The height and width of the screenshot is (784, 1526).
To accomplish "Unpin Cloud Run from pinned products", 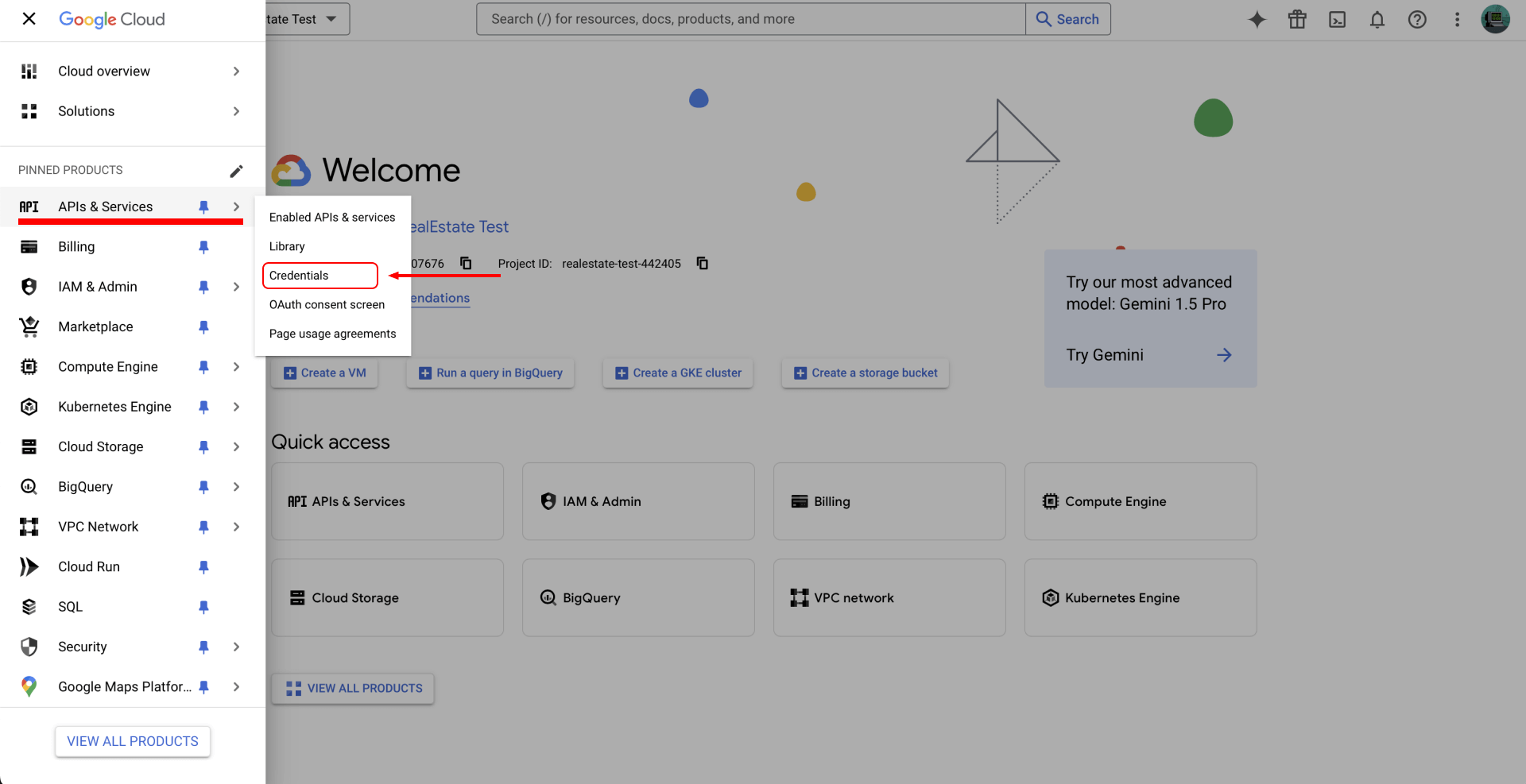I will (x=203, y=567).
